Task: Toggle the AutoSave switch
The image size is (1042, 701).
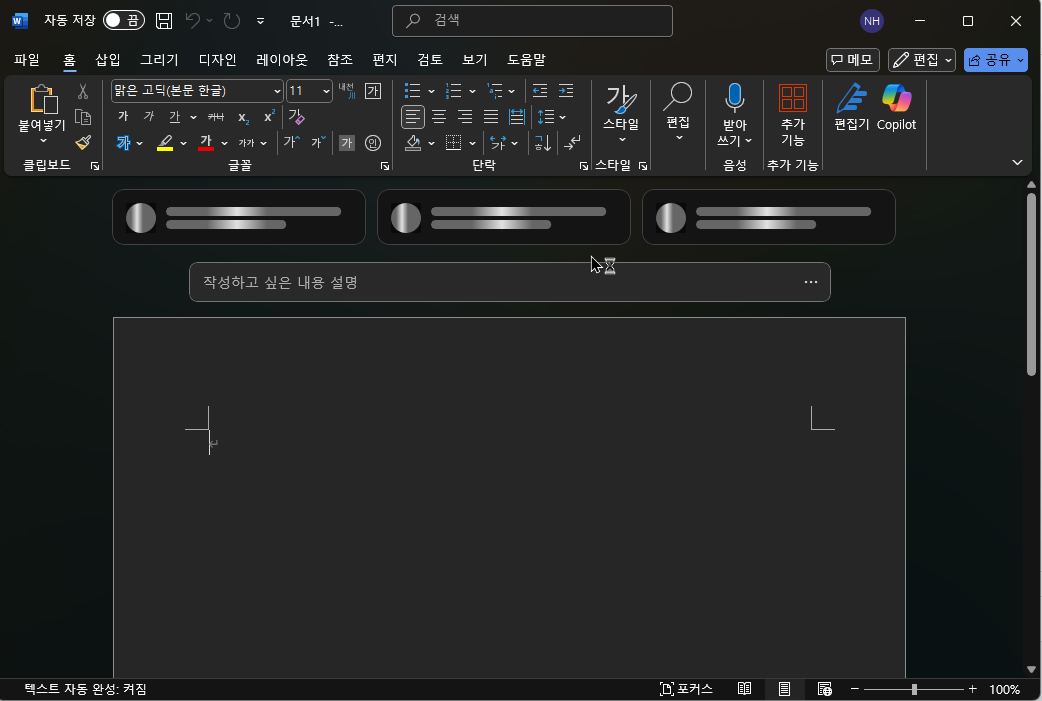Action: [x=124, y=21]
